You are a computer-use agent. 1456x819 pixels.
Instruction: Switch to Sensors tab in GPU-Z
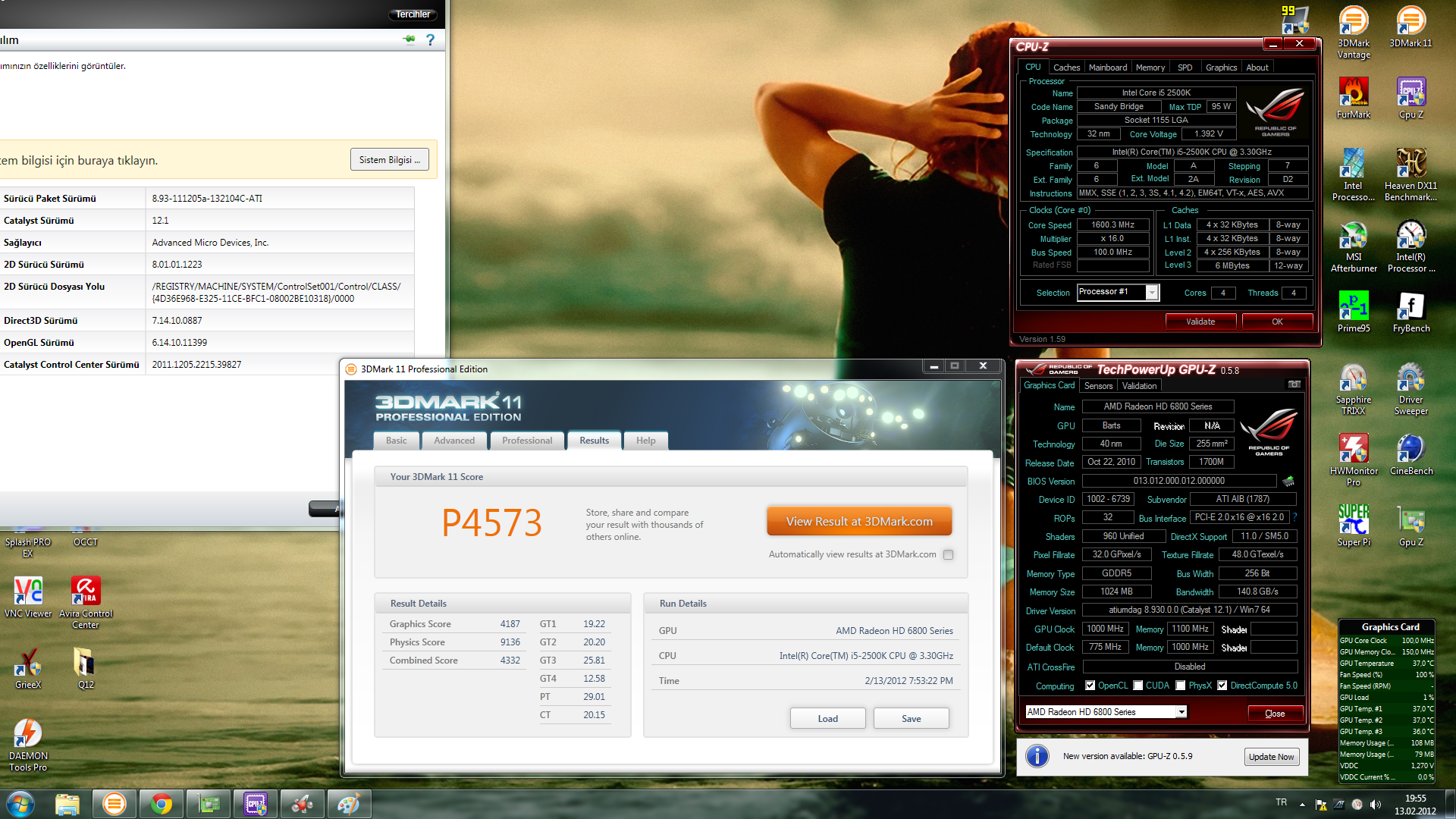1098,386
